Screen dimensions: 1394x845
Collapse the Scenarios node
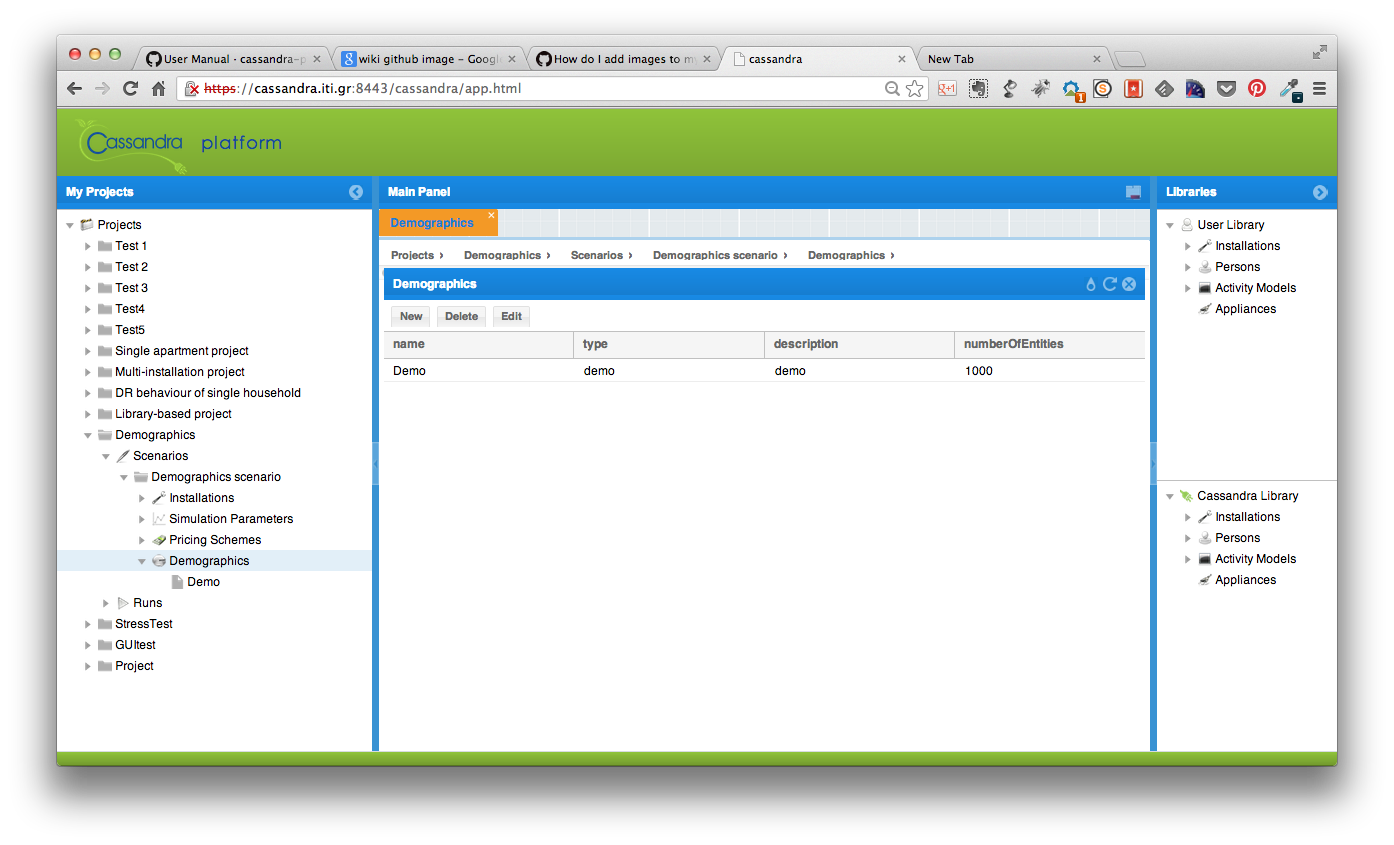click(x=106, y=456)
